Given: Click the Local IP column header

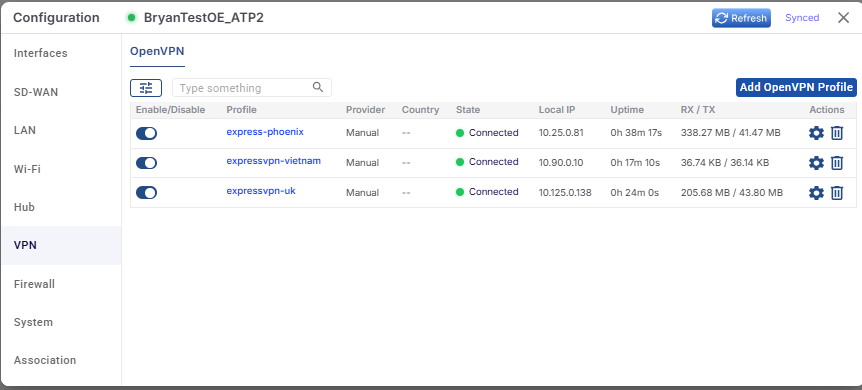Looking at the screenshot, I should tap(557, 109).
